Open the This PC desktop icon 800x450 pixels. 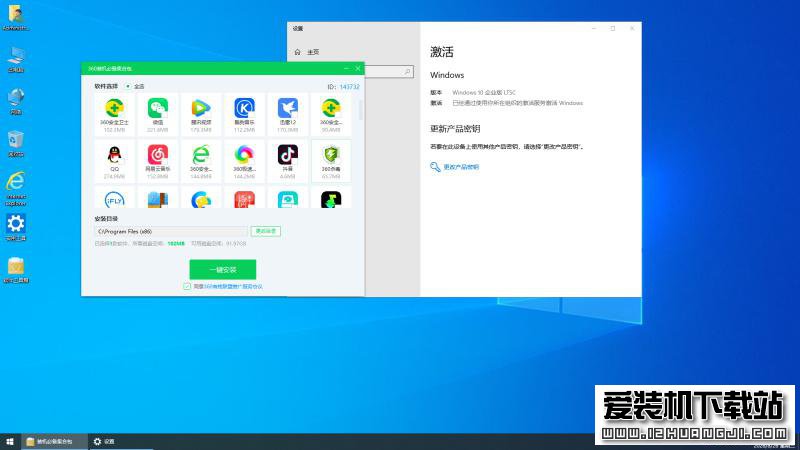(x=16, y=60)
